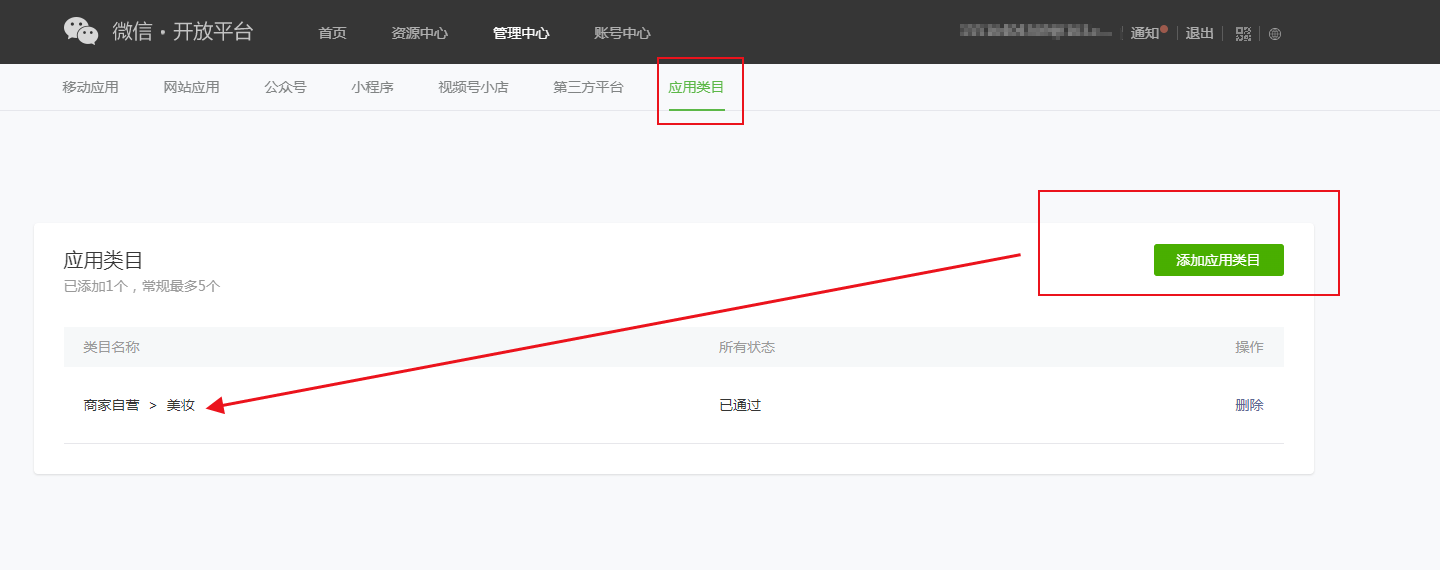Viewport: 1440px width, 570px height.
Task: Click 删除 for the 美妆 category
Action: pos(1249,405)
